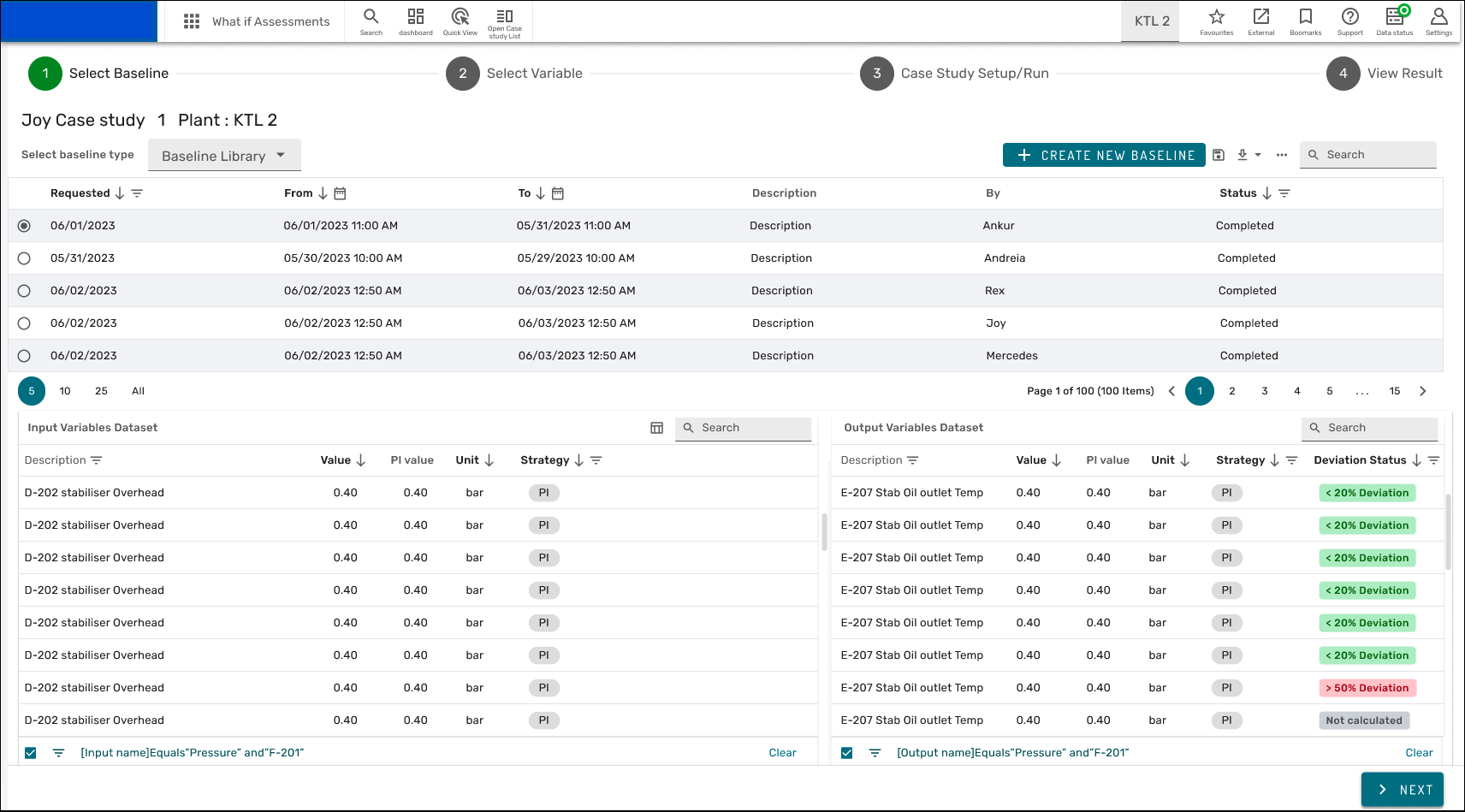Open Case study List icon

click(505, 17)
